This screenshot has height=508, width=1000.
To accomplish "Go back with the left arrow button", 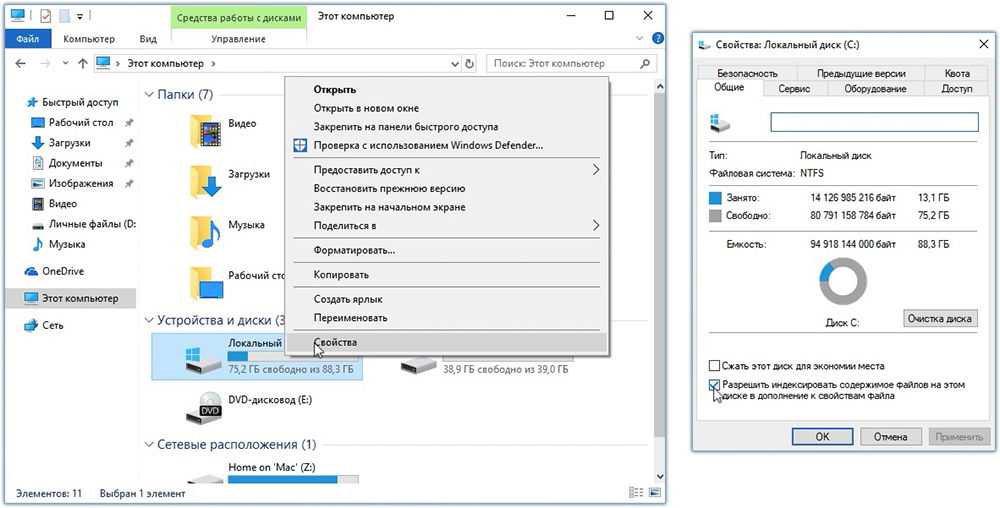I will point(20,64).
